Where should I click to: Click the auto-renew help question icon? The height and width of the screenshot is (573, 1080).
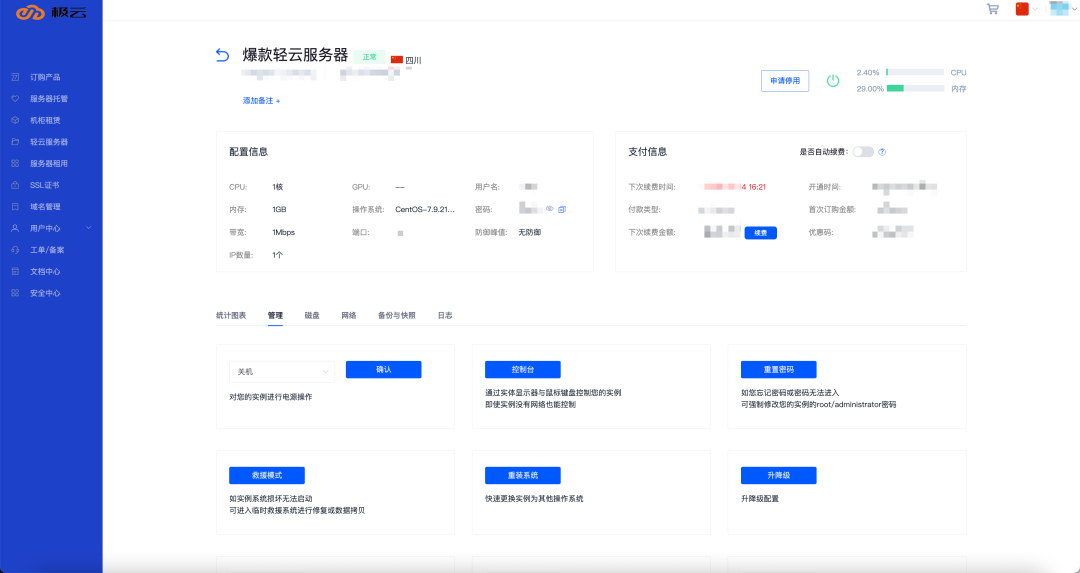(x=882, y=152)
